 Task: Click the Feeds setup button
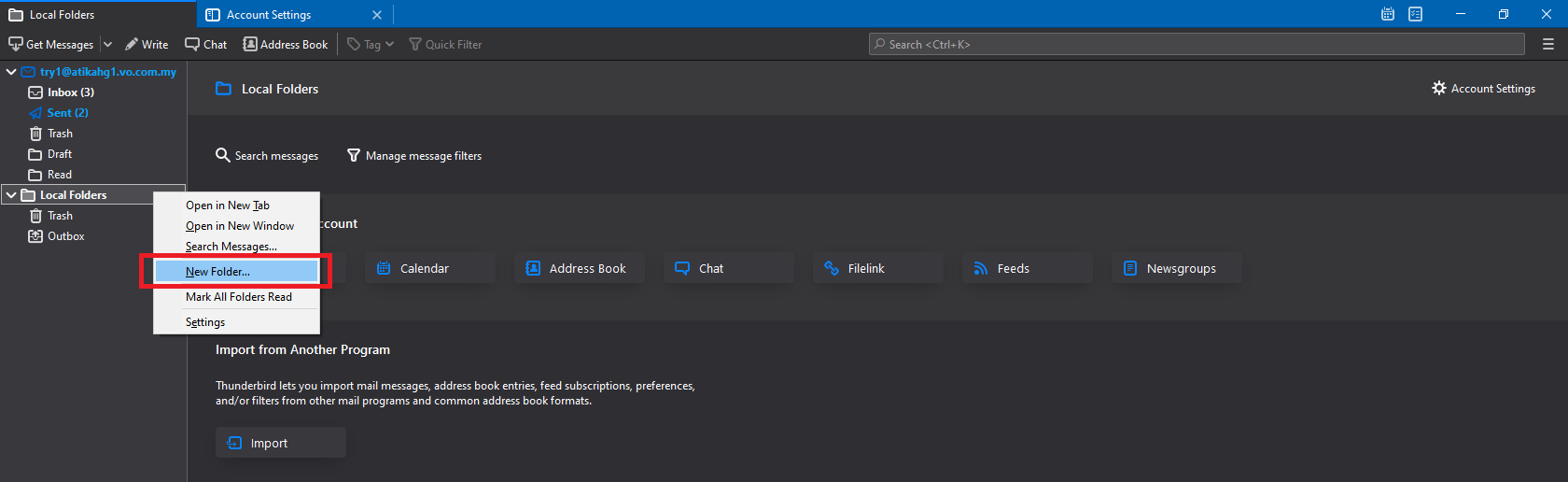1027,268
